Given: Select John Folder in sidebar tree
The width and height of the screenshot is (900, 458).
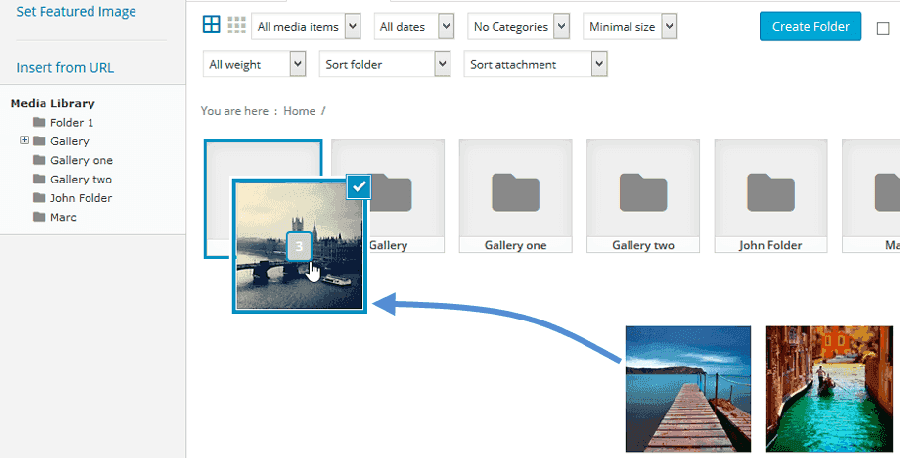Looking at the screenshot, I should coord(80,198).
